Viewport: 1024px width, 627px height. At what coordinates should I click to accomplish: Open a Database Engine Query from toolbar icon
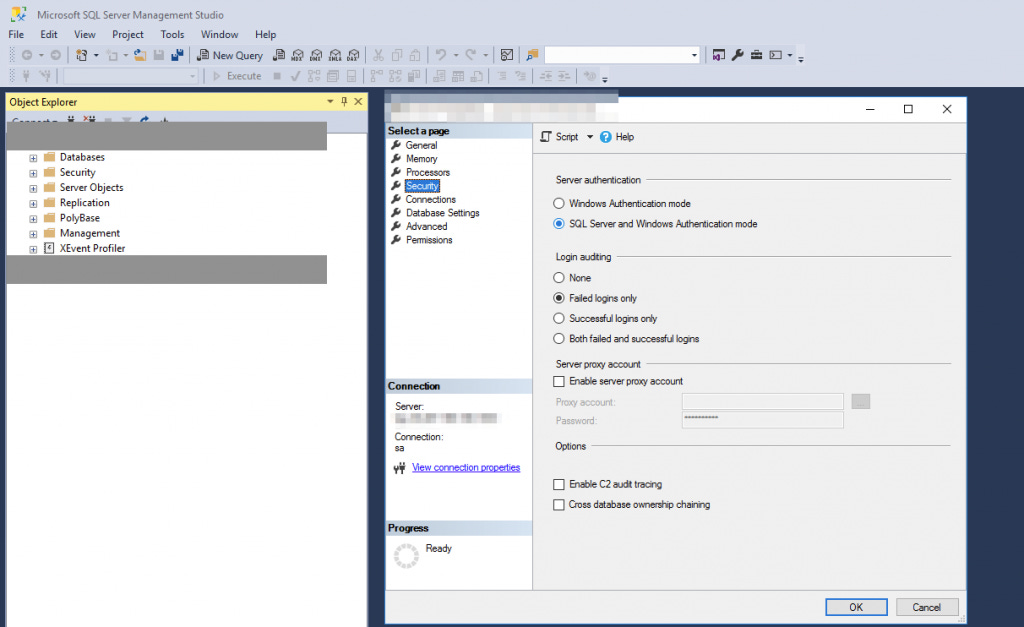tap(279, 56)
